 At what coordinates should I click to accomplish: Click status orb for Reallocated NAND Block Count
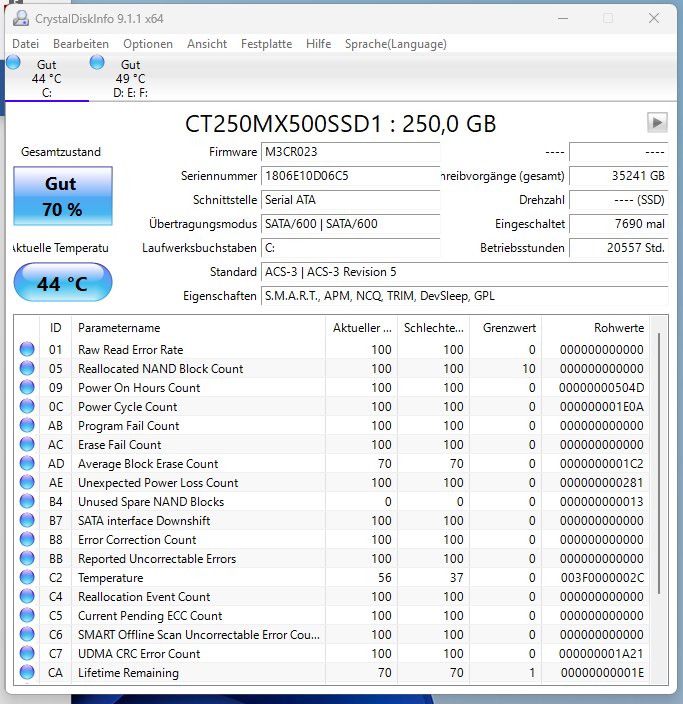click(x=27, y=368)
